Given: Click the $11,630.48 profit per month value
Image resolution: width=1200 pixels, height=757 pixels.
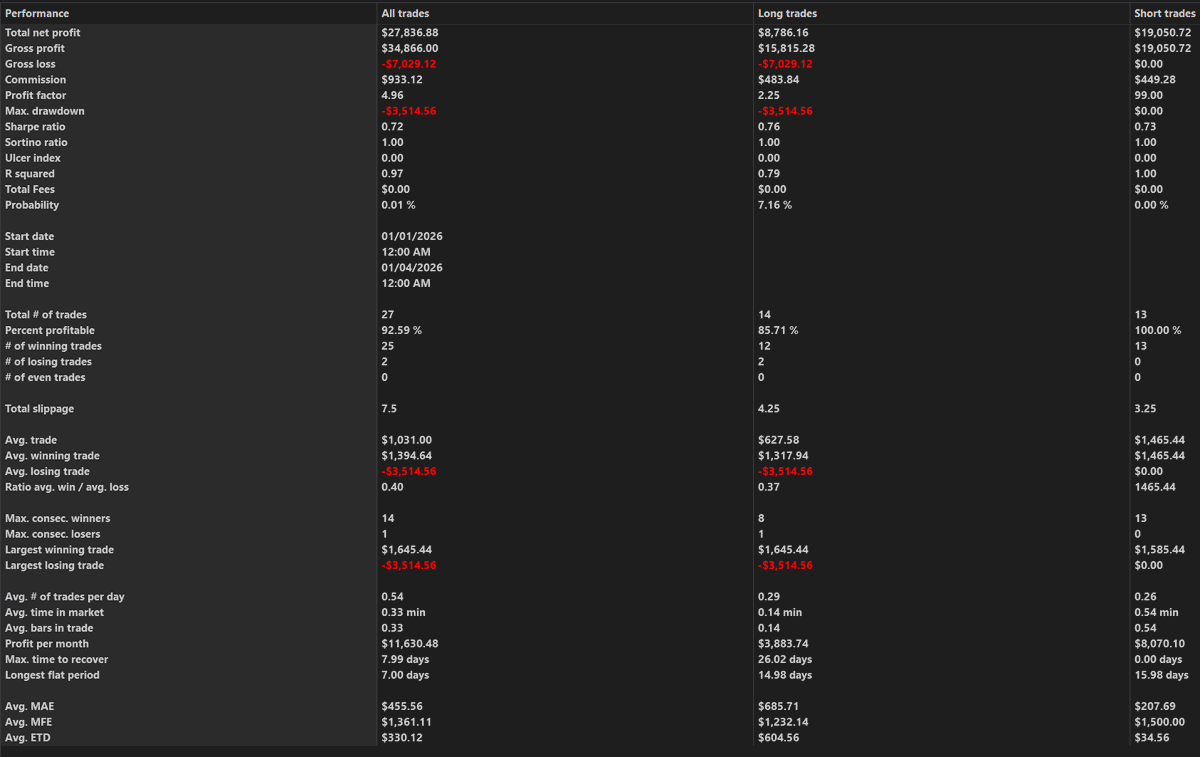Looking at the screenshot, I should click(410, 644).
